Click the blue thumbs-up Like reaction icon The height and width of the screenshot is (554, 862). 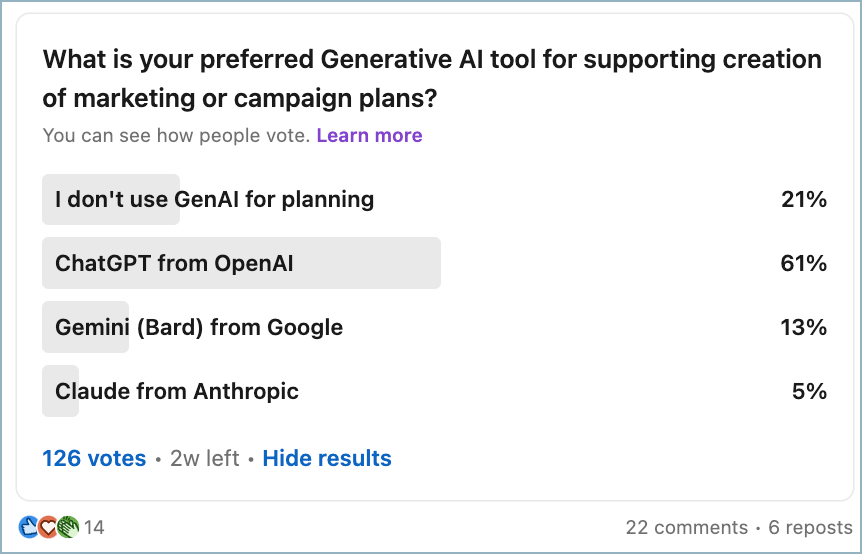(x=27, y=527)
